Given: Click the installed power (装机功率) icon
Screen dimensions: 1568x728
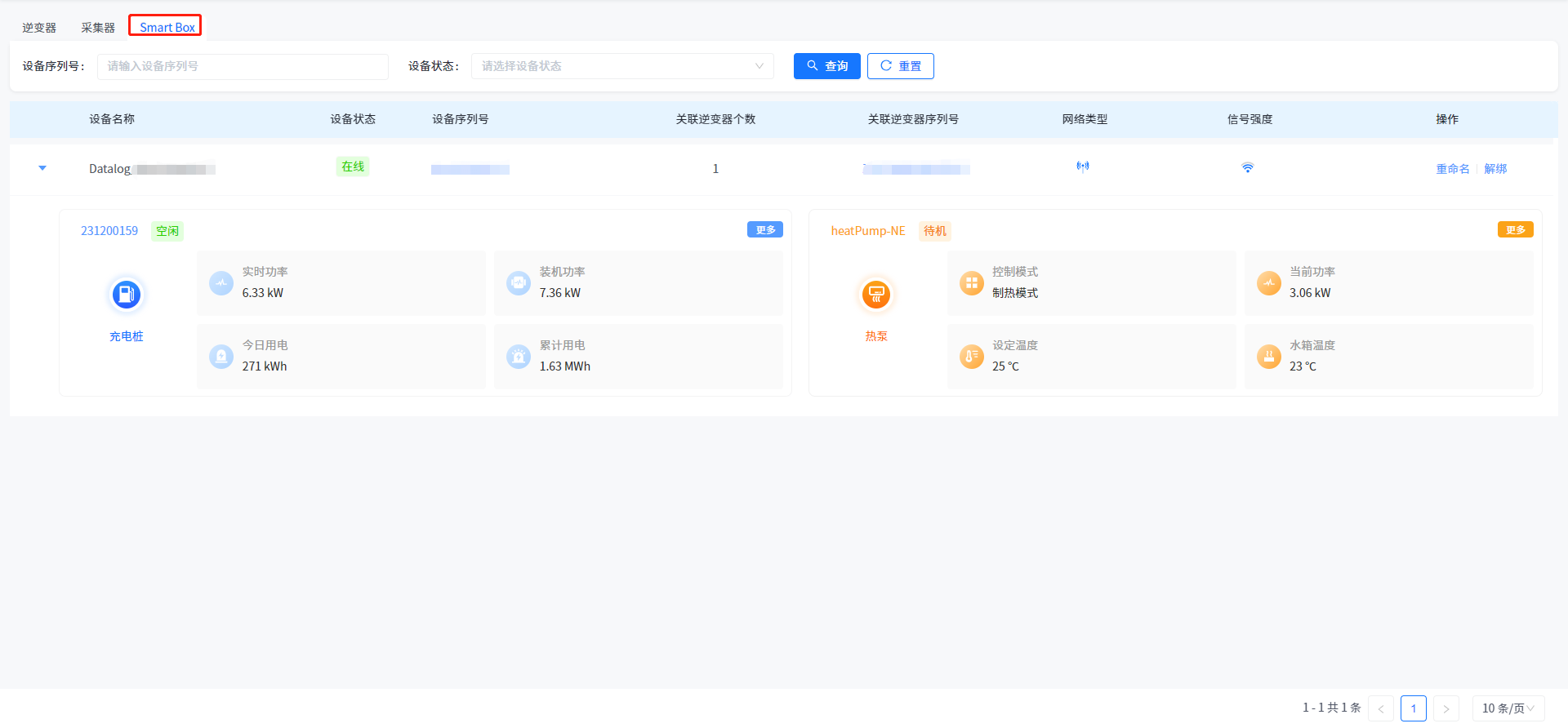Looking at the screenshot, I should tap(519, 283).
